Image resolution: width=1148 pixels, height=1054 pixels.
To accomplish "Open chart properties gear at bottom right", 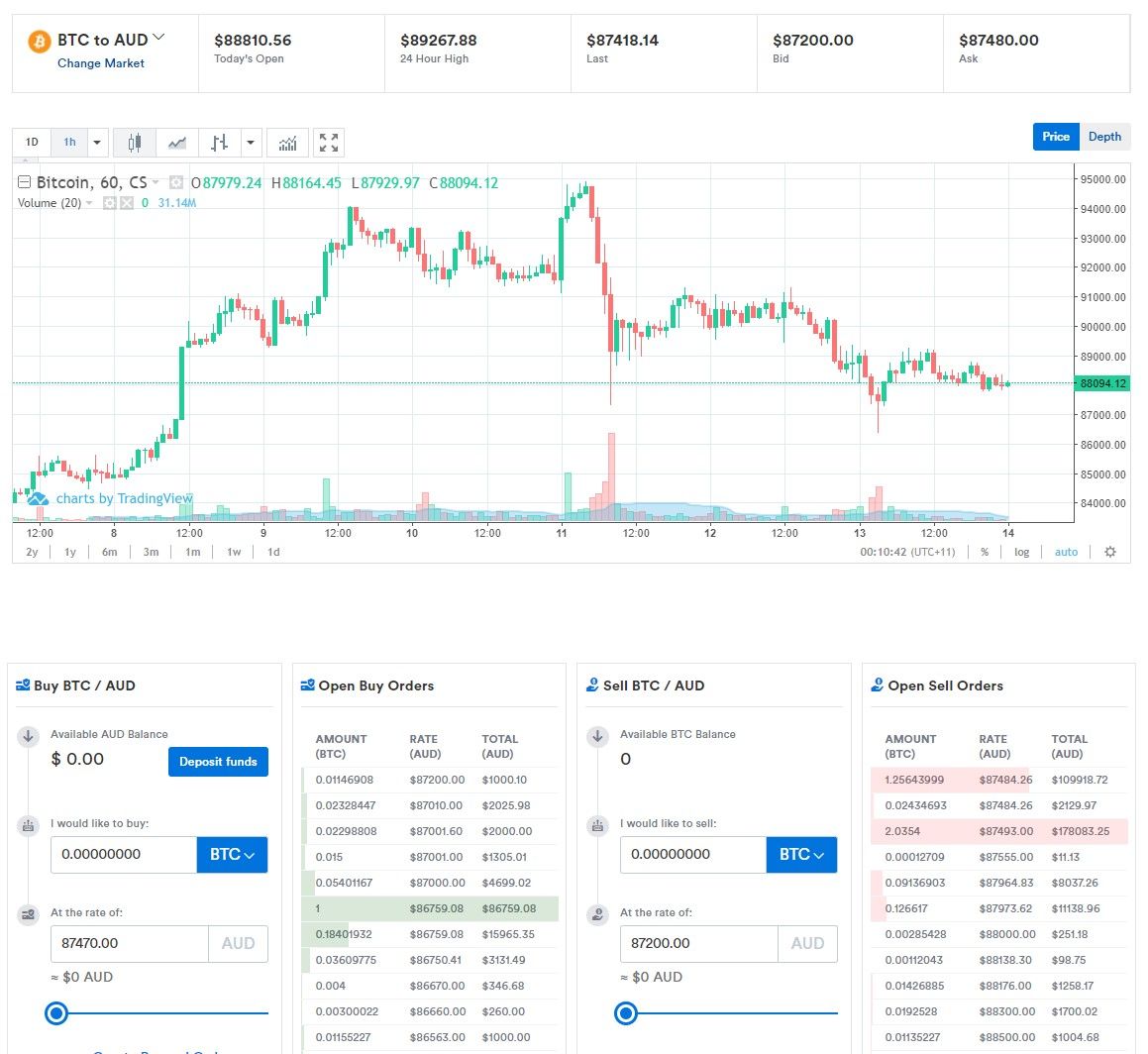I will tap(1110, 553).
